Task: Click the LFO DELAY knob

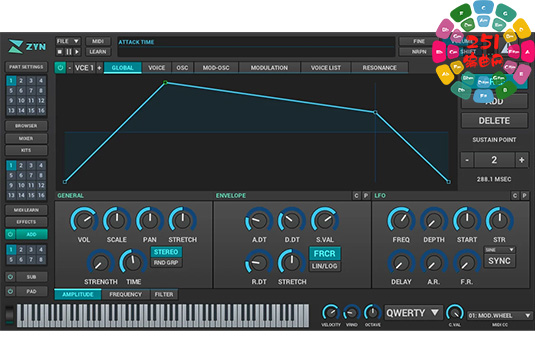Action: 401,263
